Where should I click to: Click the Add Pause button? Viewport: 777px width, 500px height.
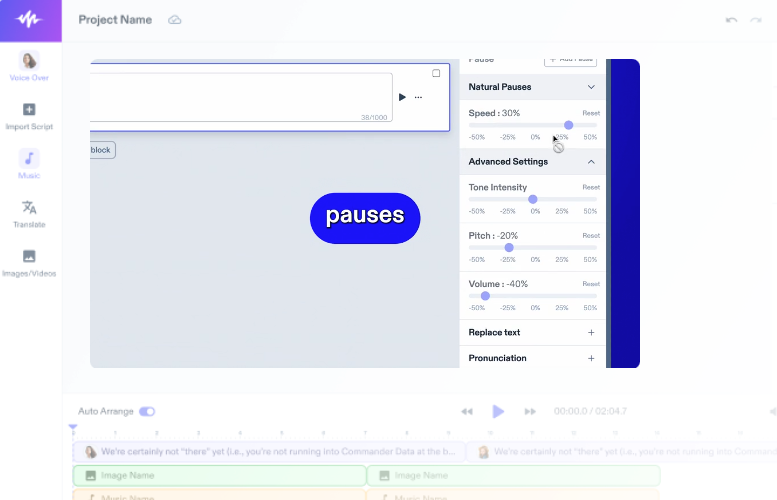tap(570, 61)
